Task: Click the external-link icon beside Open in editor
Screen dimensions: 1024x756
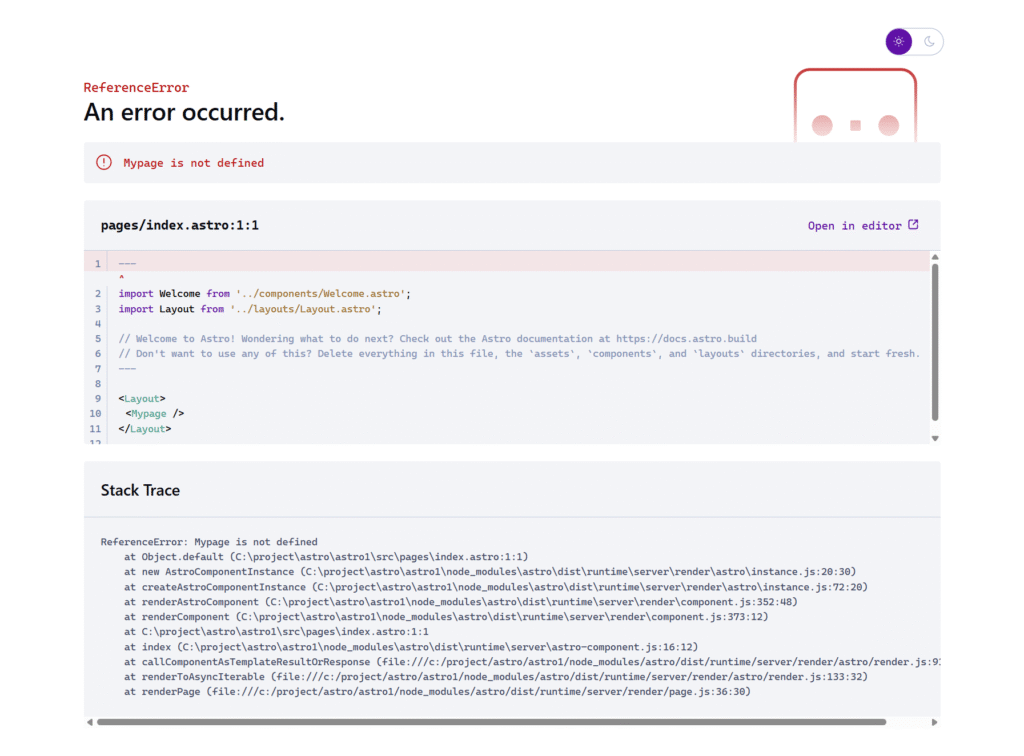Action: point(913,225)
